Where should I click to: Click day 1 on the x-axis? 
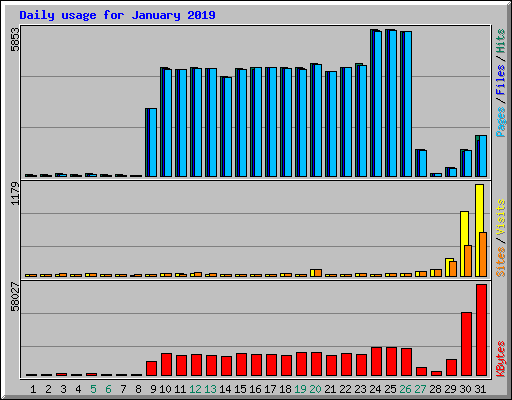point(33,389)
